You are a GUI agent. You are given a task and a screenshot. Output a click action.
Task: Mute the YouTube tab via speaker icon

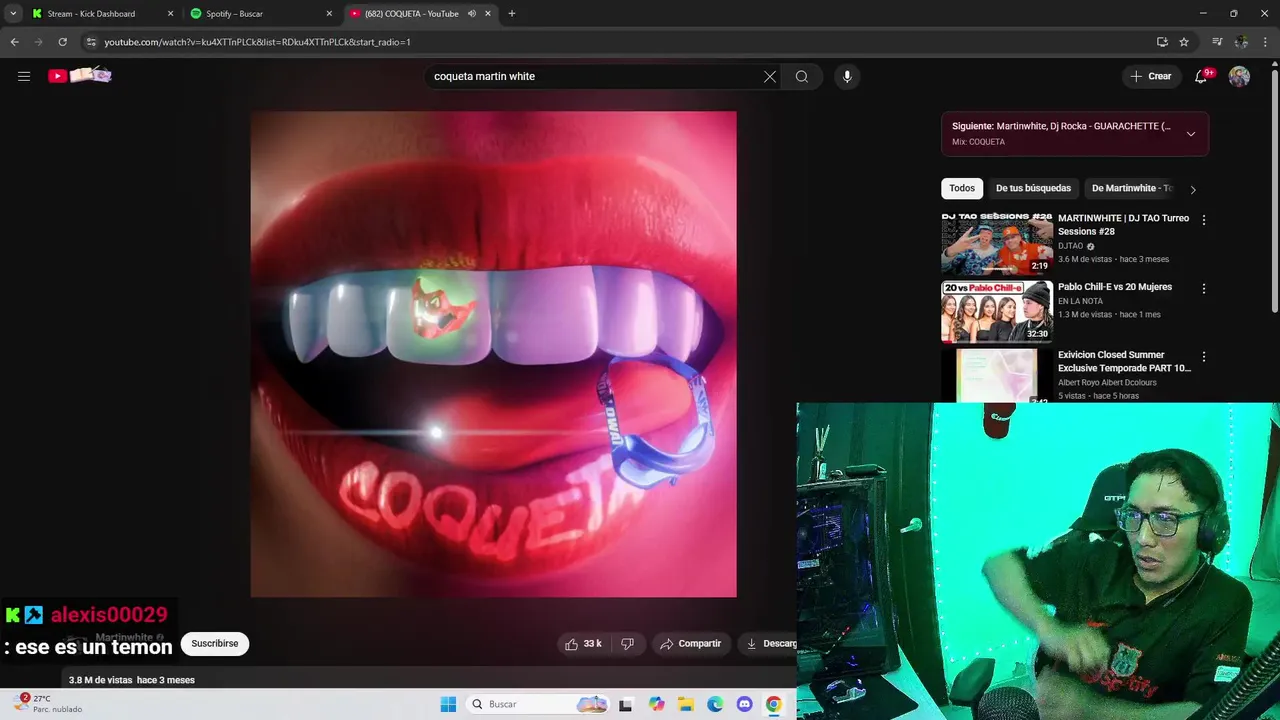472,14
